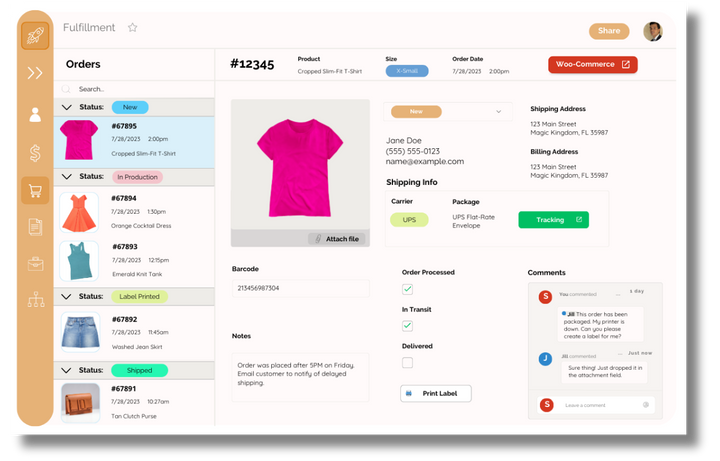Select the shopping cart orders icon
720x461 pixels.
click(35, 190)
